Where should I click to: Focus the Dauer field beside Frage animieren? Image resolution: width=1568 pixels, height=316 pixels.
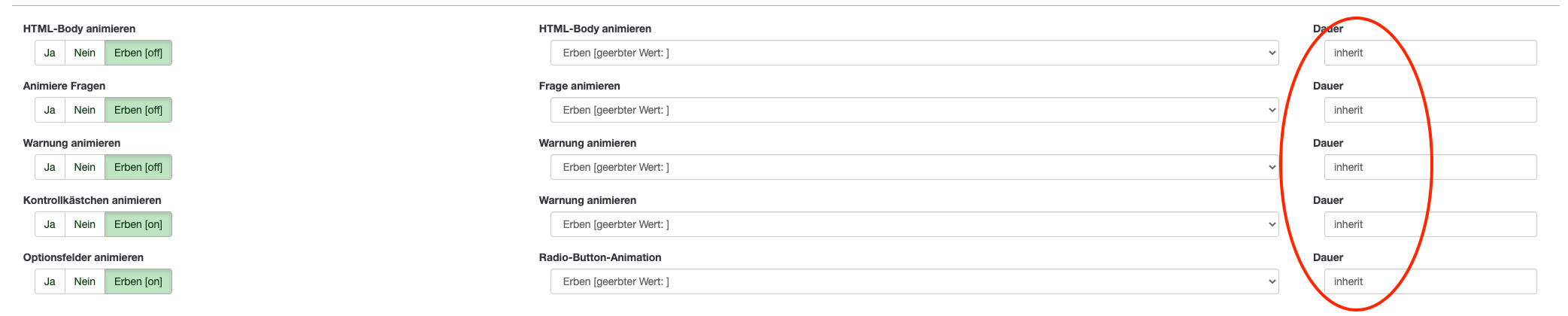[x=1430, y=110]
